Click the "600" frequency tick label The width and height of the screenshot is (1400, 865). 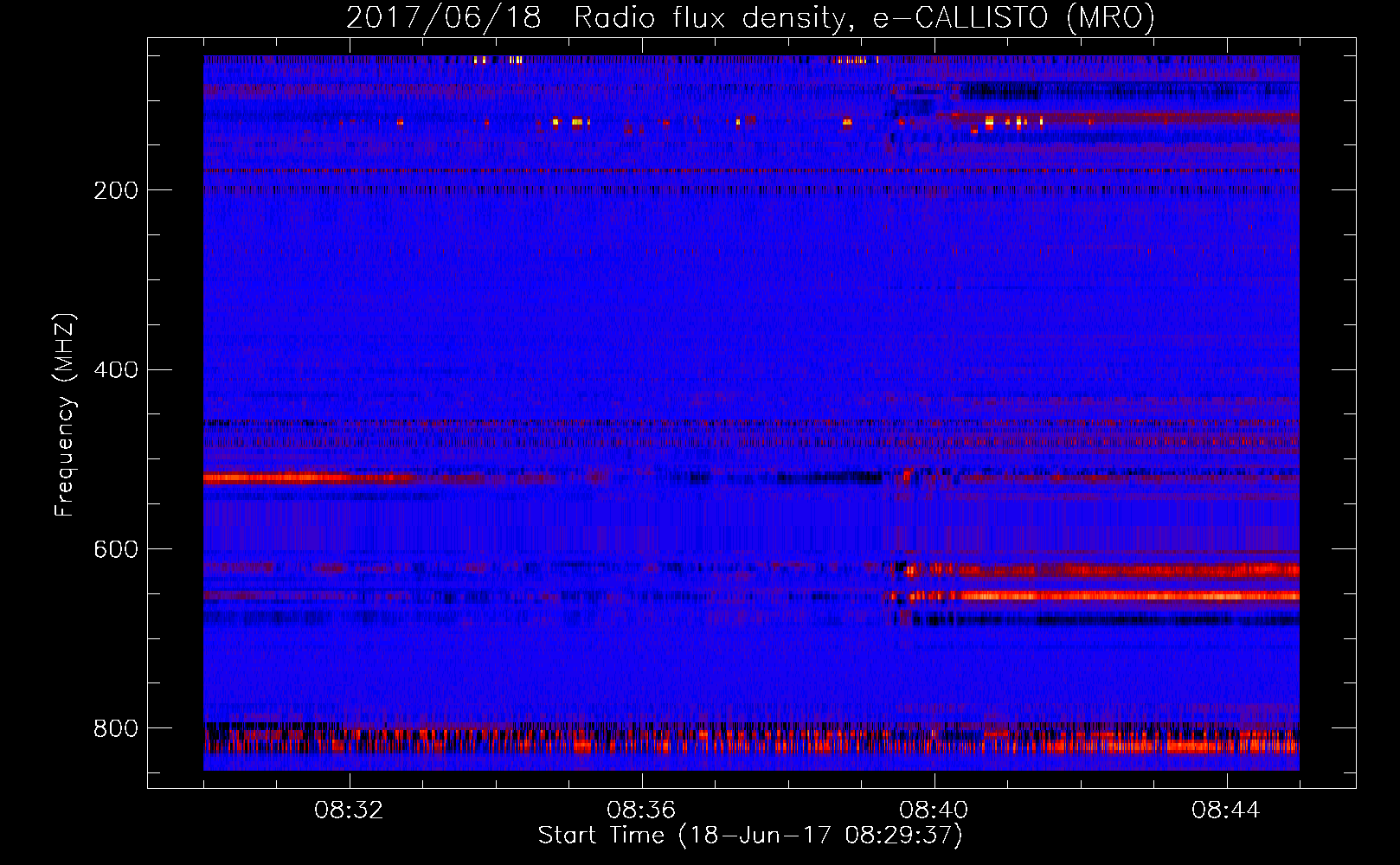pyautogui.click(x=116, y=550)
